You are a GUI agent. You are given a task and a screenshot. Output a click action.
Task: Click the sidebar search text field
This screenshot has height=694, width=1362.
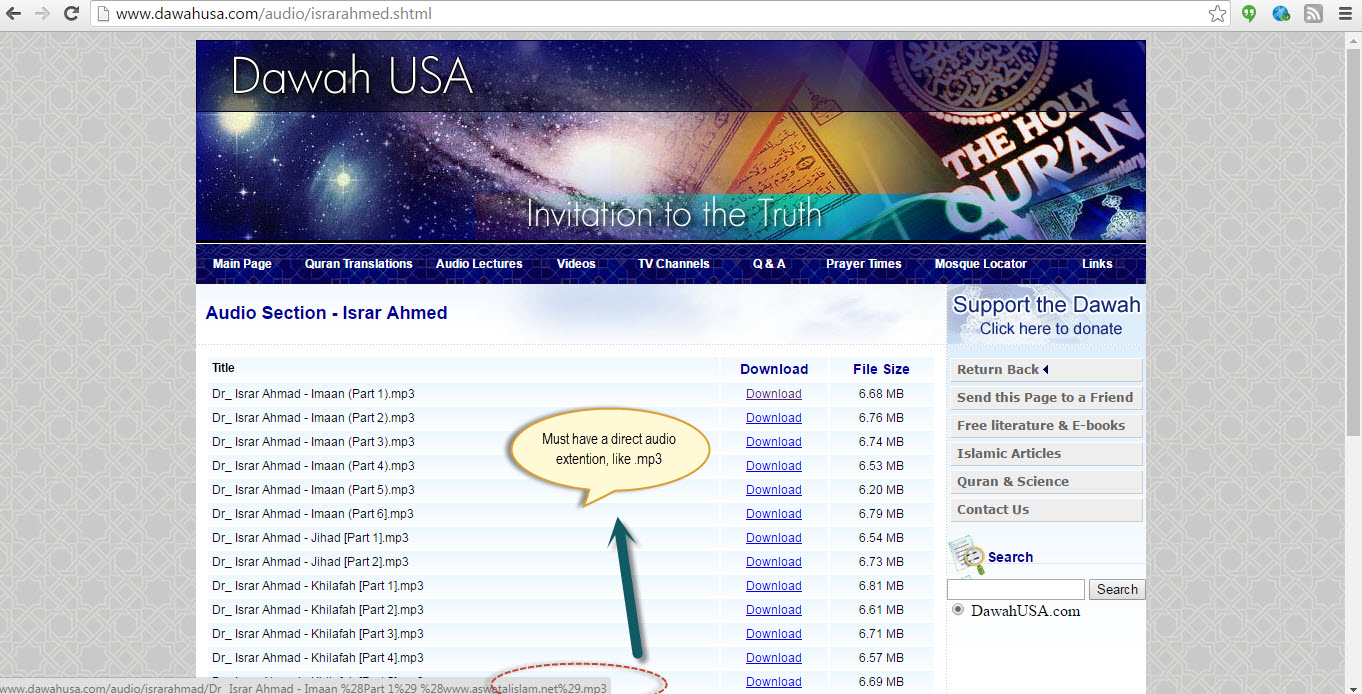(1016, 590)
